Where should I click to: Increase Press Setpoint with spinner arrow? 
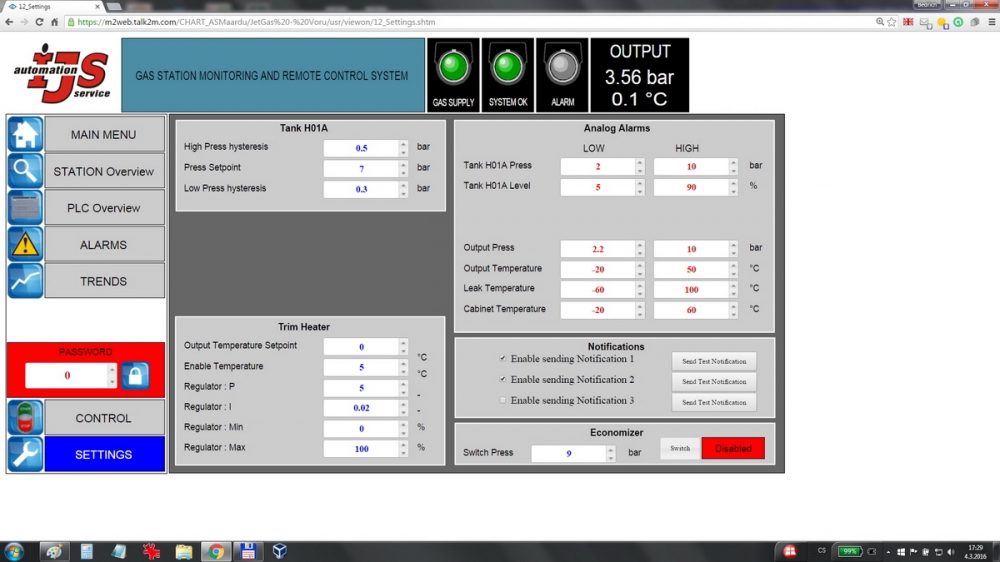point(404,164)
